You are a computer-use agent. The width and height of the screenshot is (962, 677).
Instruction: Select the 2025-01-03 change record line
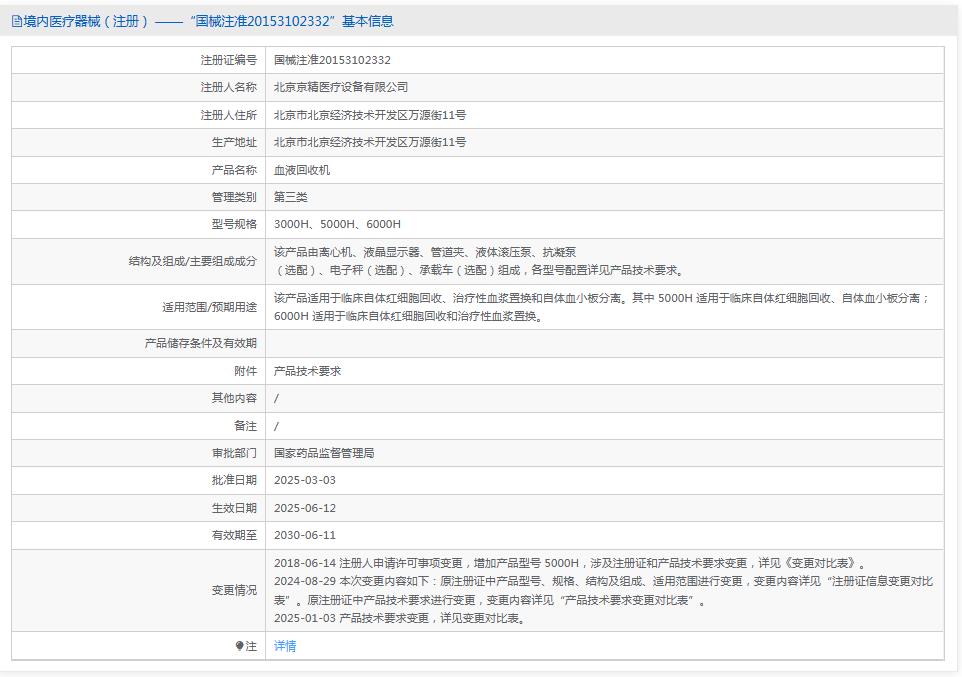[x=401, y=618]
